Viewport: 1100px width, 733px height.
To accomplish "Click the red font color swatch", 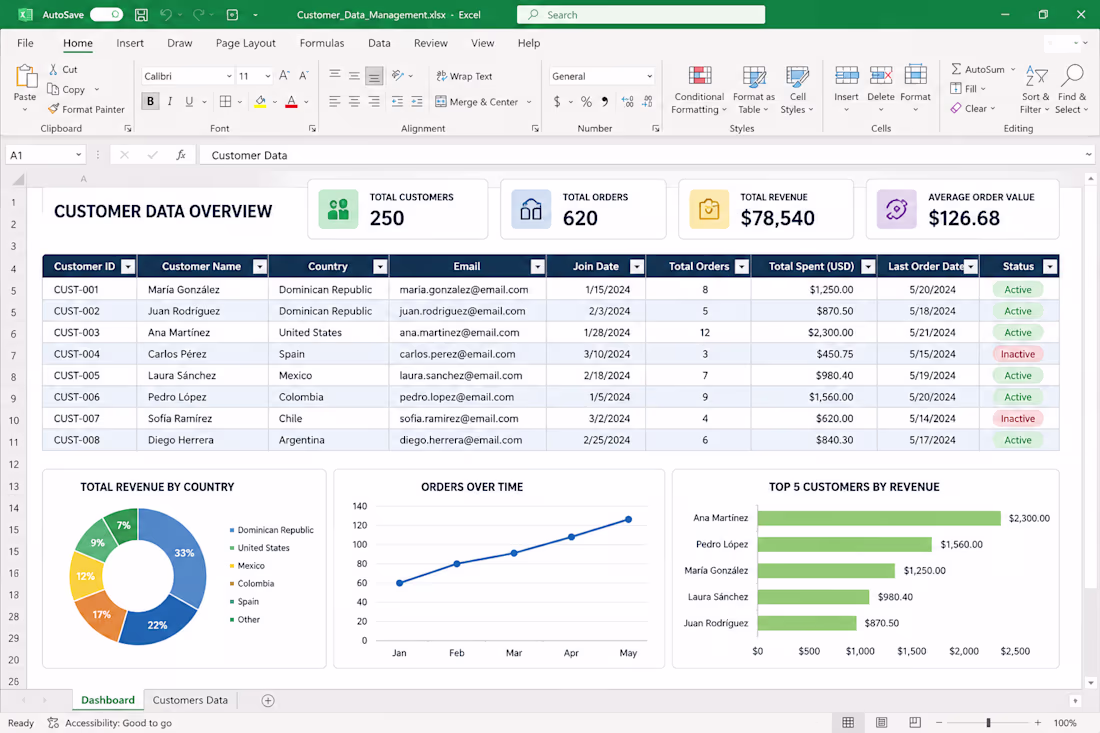I will [291, 102].
